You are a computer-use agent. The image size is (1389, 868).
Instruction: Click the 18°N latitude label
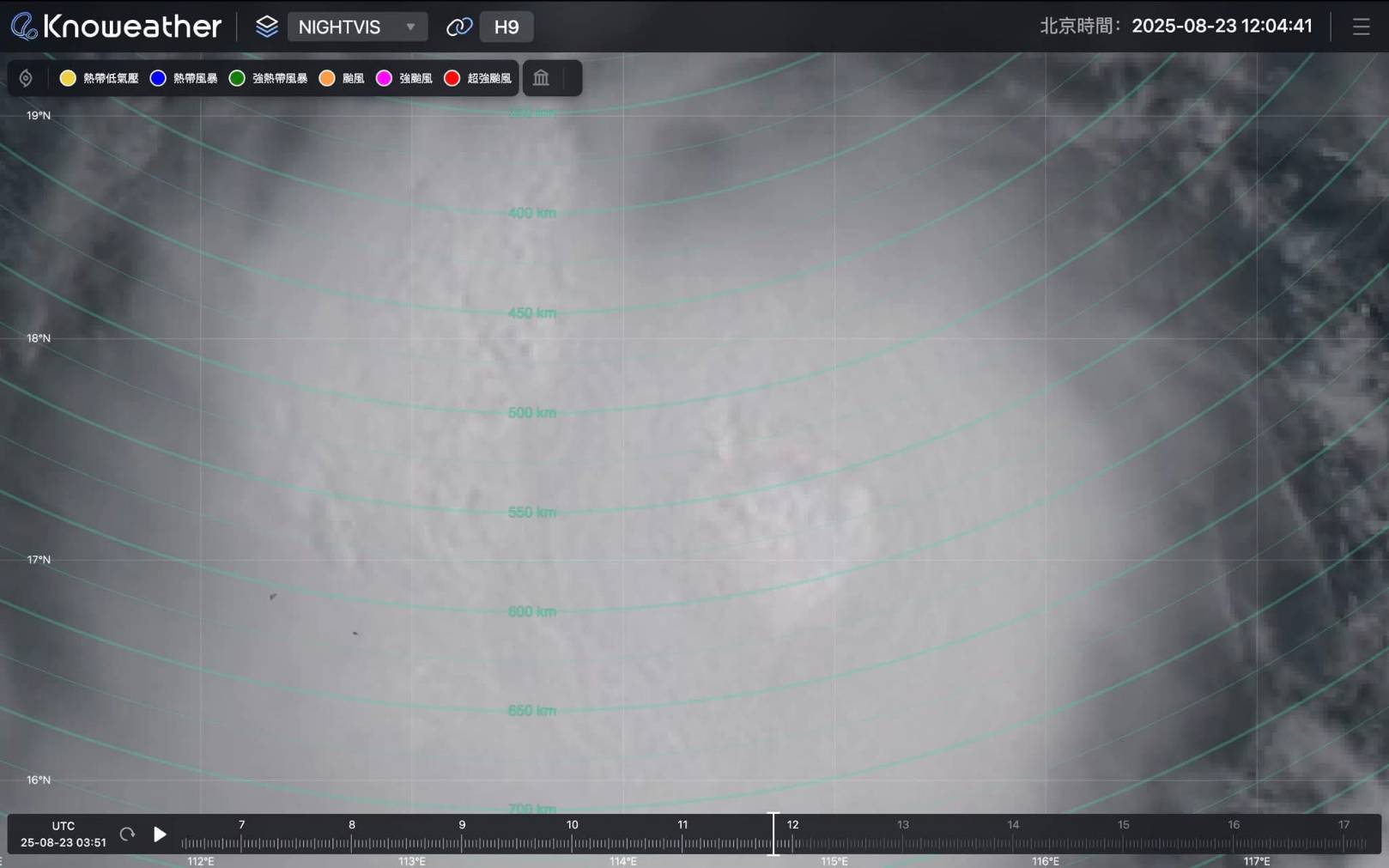(x=39, y=337)
